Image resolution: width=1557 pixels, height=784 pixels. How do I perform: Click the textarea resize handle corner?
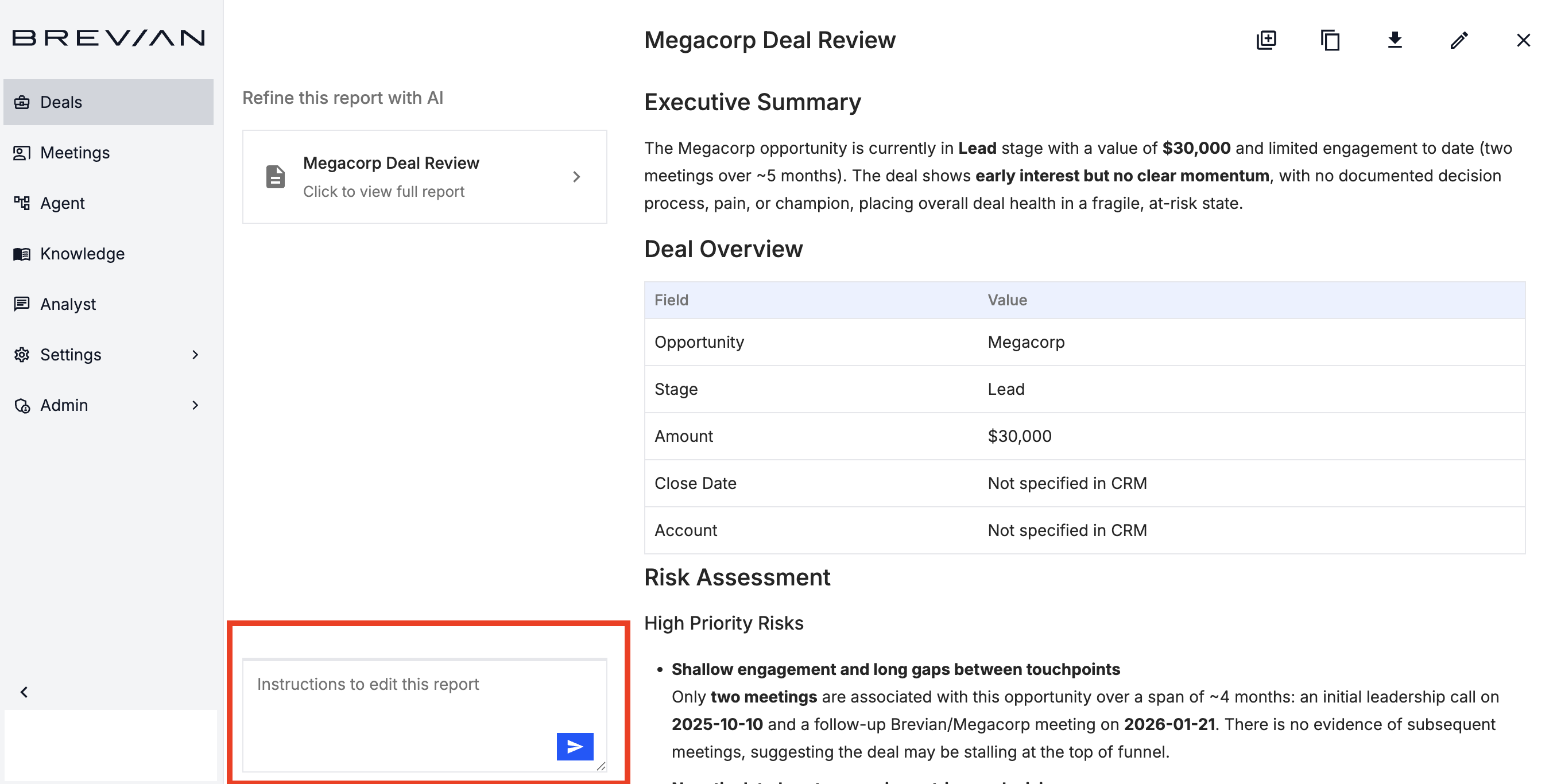(x=601, y=766)
